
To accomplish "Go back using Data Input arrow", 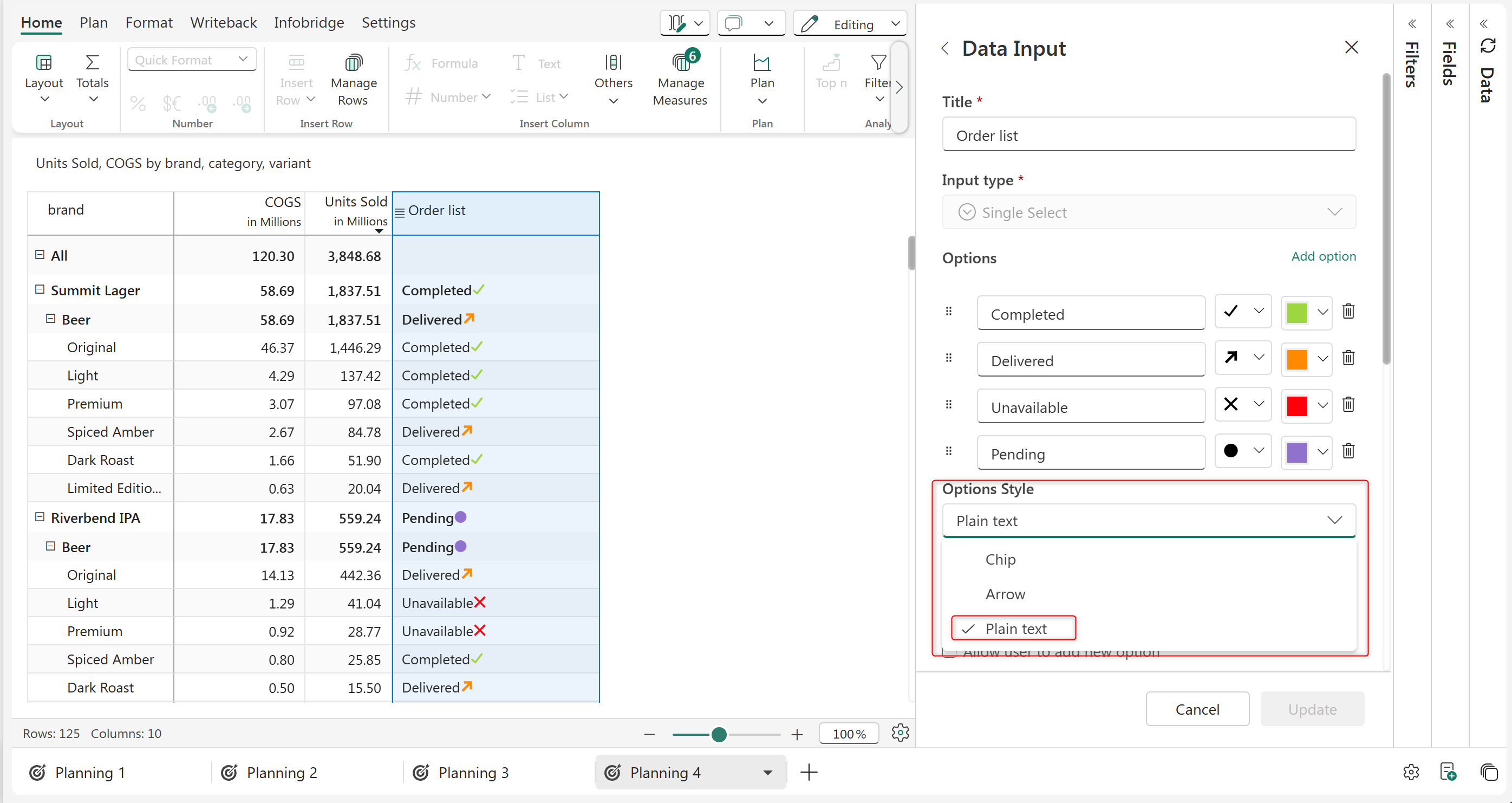I will (945, 48).
